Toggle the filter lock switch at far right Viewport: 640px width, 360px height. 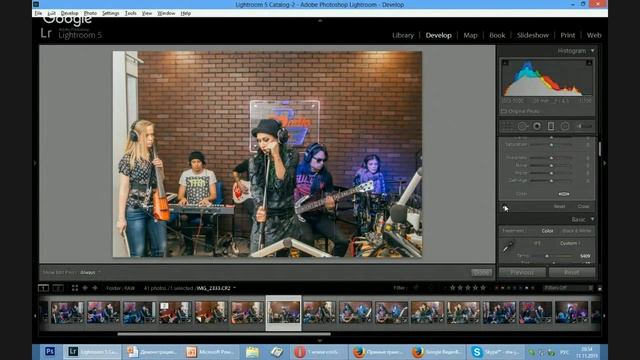tap(600, 288)
